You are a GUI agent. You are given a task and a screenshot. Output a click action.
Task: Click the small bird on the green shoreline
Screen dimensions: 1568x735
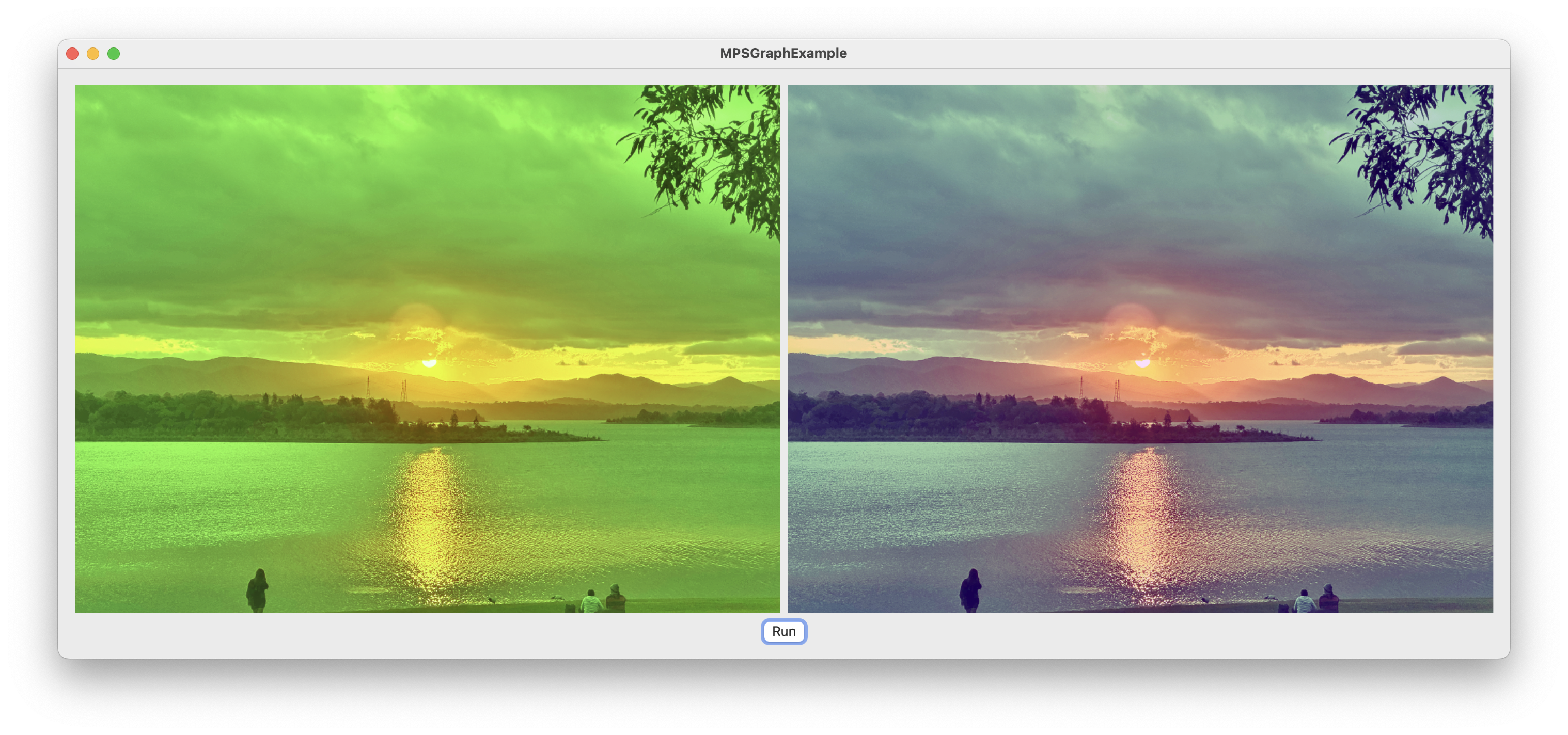(491, 600)
